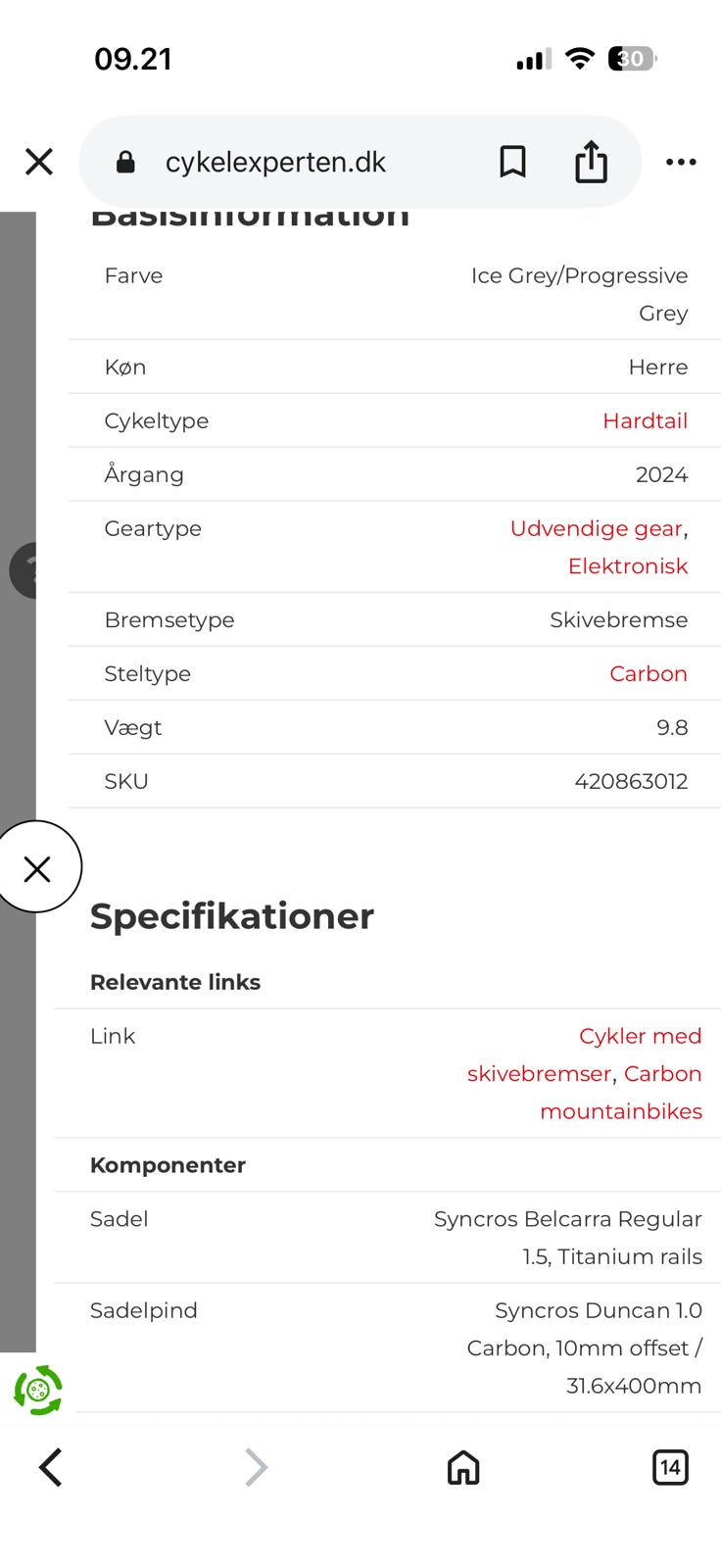Follow the Udvendige gear link

(596, 528)
